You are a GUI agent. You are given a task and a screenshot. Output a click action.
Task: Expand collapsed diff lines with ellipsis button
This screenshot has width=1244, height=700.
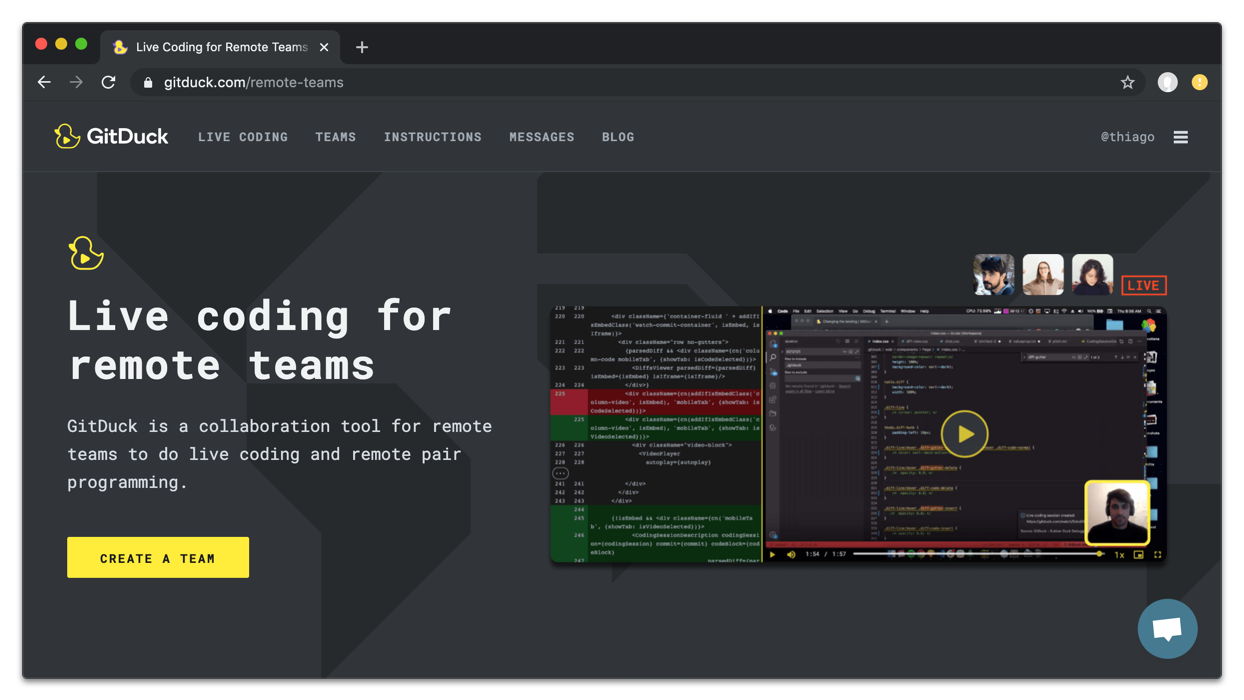pos(560,473)
